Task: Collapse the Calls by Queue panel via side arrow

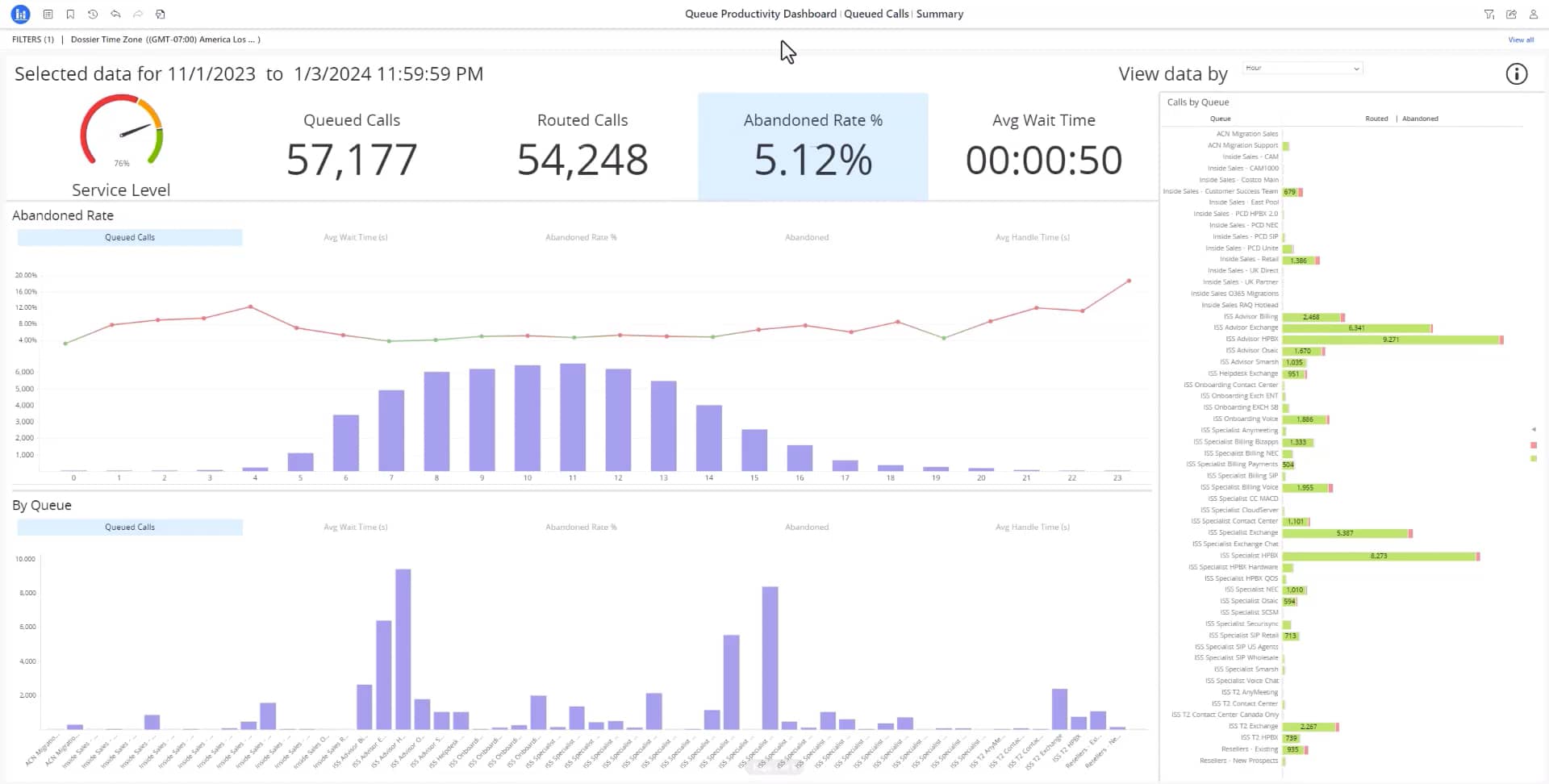Action: 1533,429
